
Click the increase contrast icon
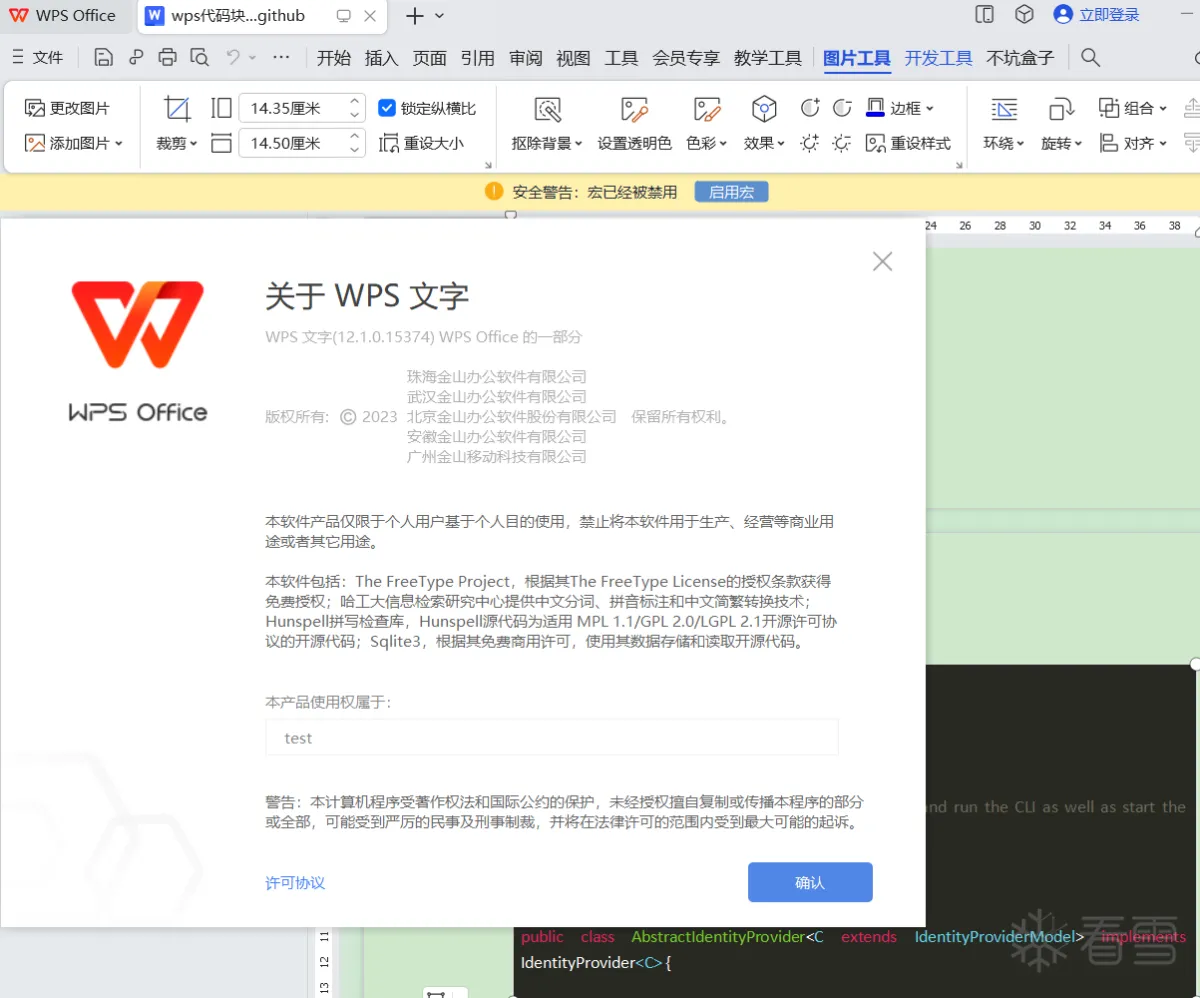click(x=810, y=108)
